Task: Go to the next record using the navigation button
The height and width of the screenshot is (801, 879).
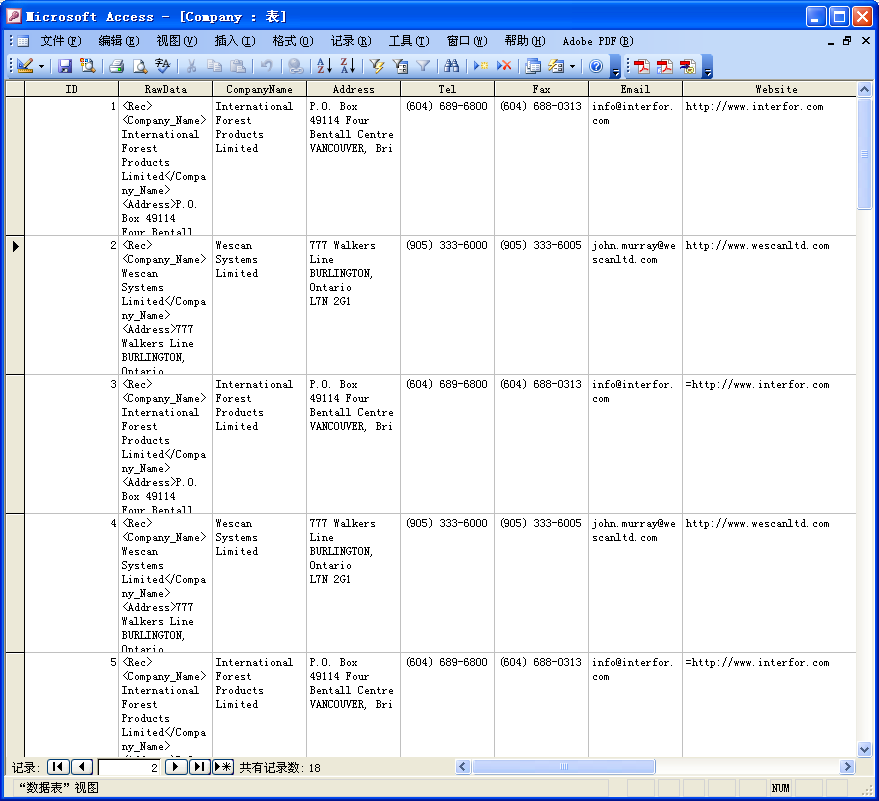Action: tap(176, 767)
